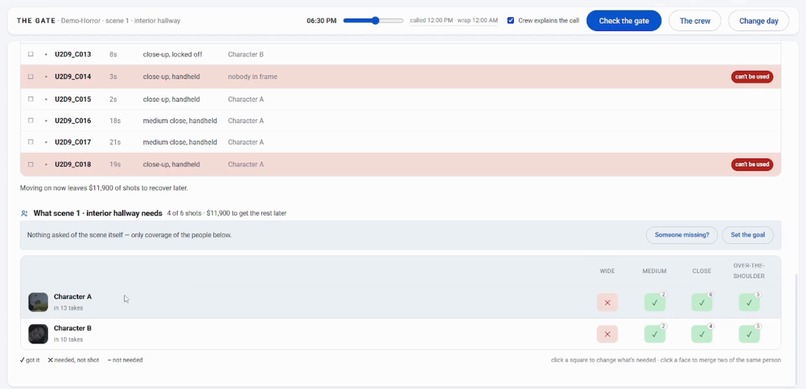Click the Set the goal button

(747, 235)
